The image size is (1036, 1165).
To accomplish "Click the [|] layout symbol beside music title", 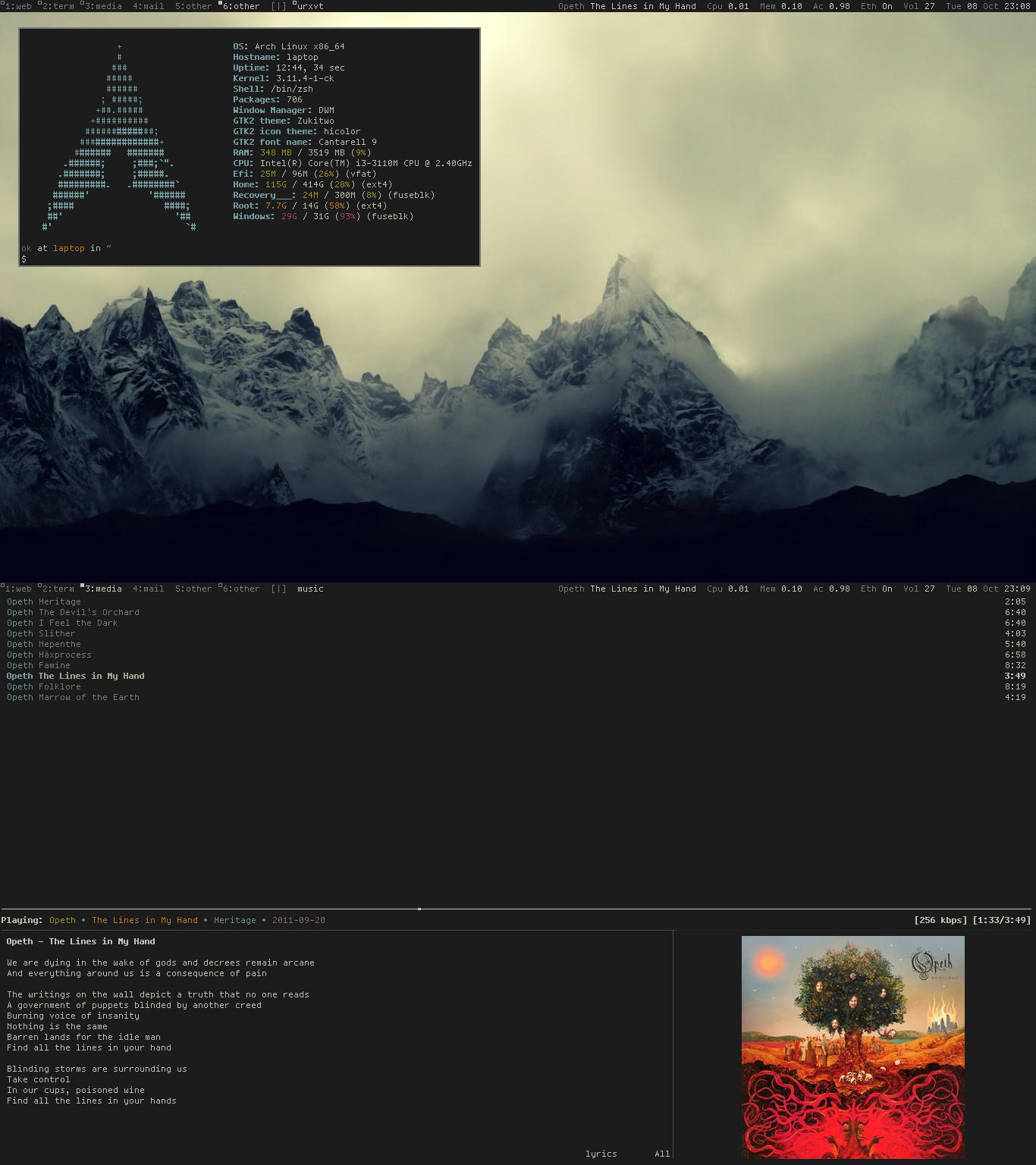I will (279, 589).
